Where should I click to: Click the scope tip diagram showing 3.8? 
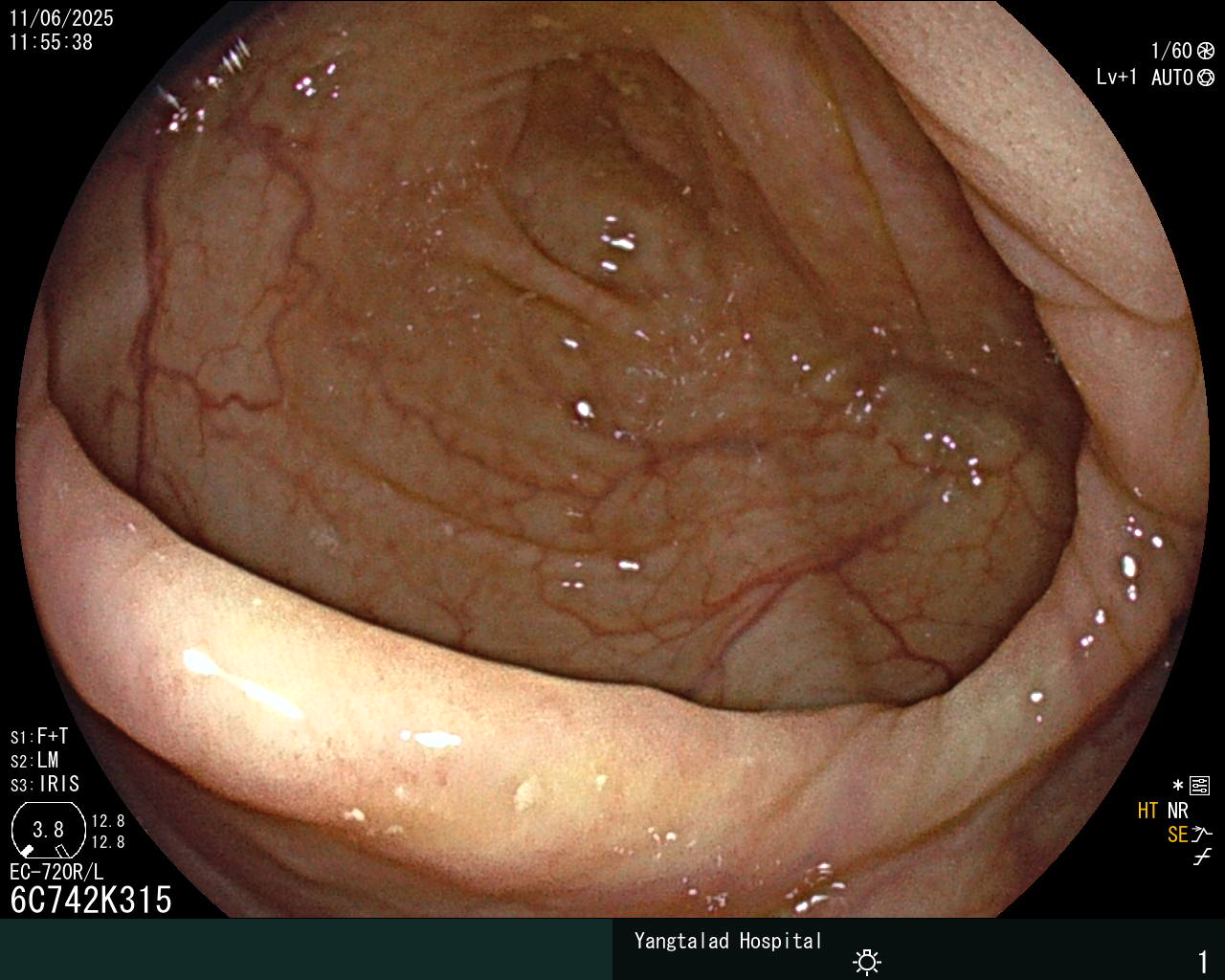point(48,830)
